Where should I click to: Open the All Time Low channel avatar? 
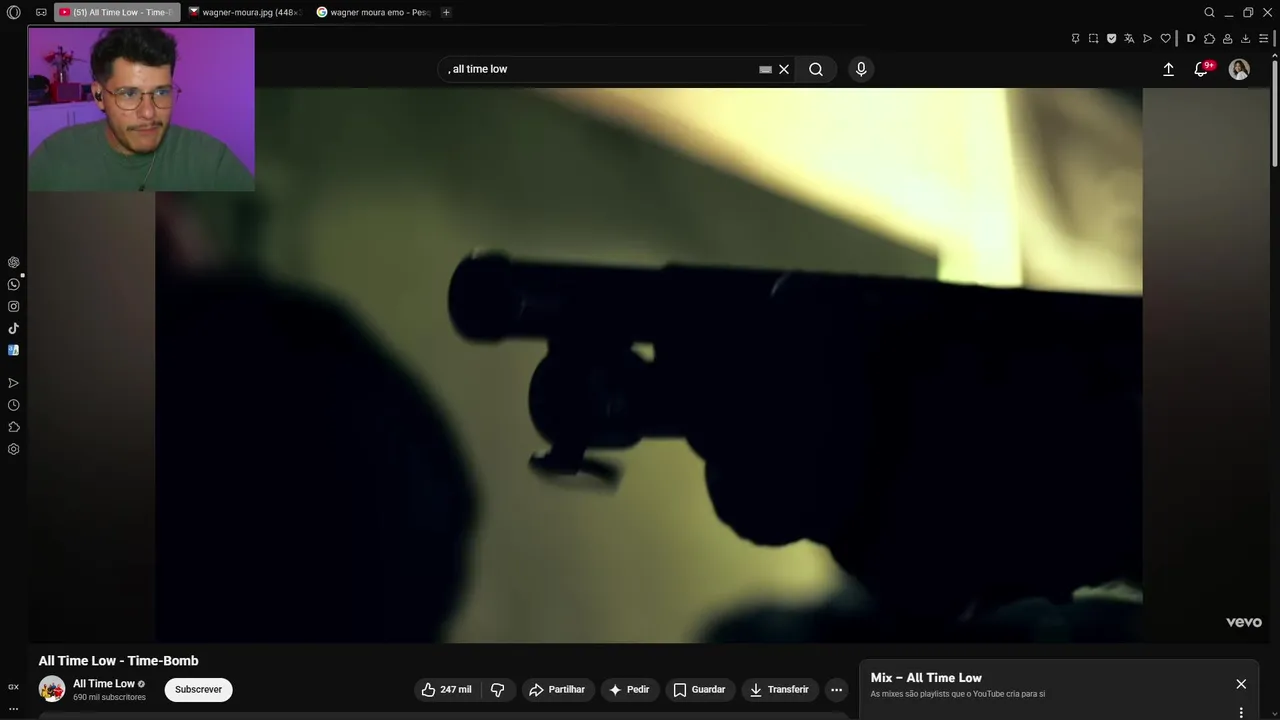52,689
